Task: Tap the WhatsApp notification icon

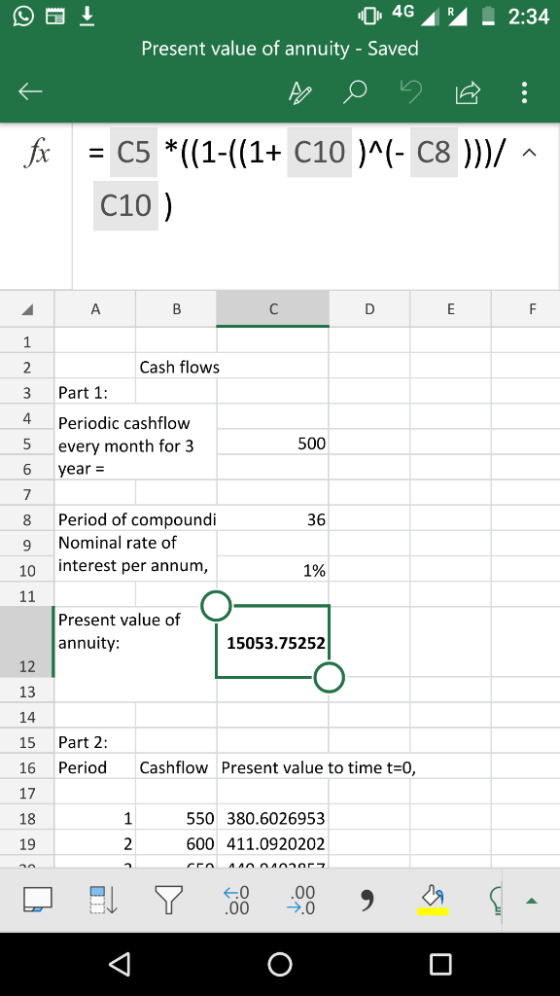Action: (23, 16)
